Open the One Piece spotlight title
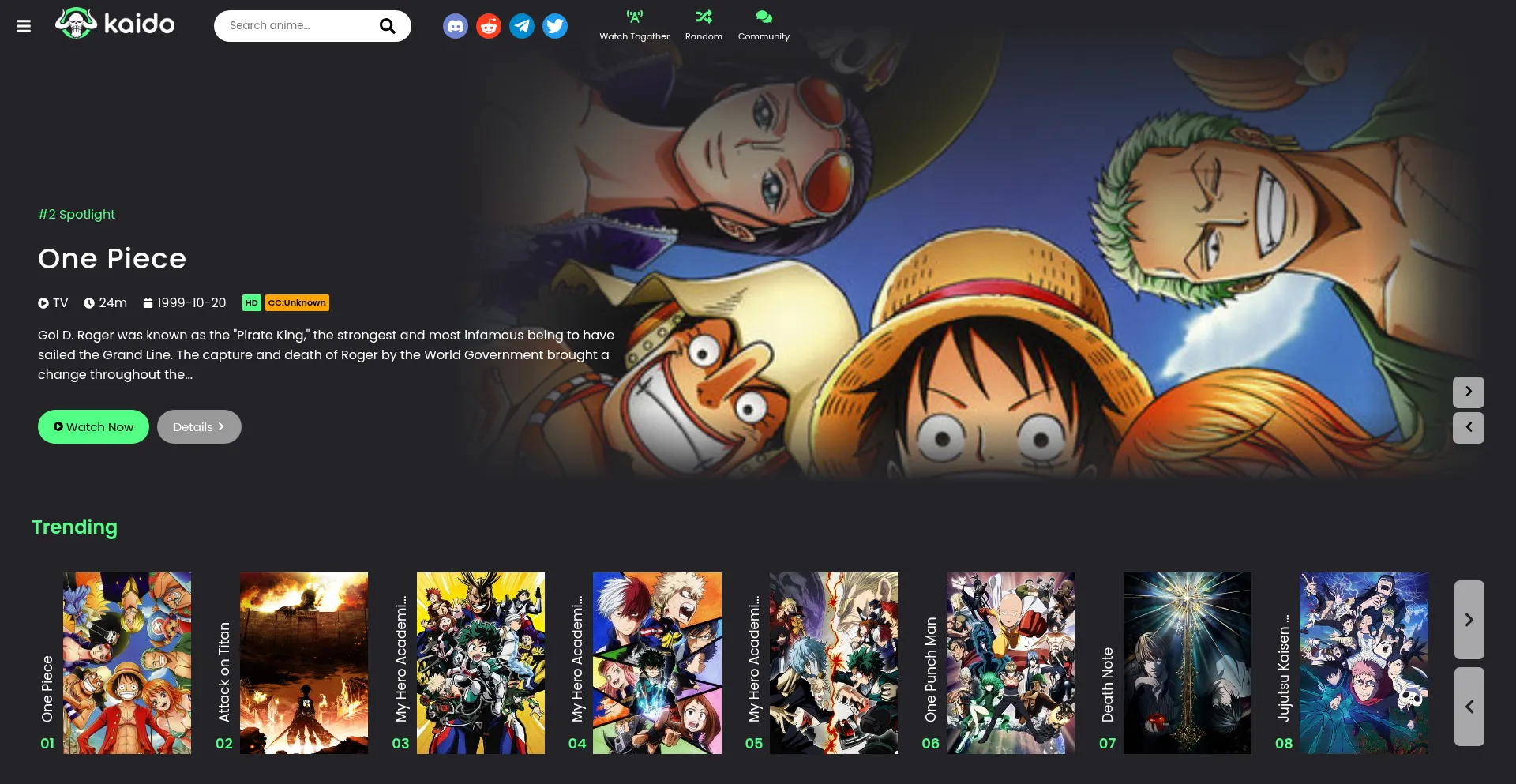1516x784 pixels. pos(112,259)
